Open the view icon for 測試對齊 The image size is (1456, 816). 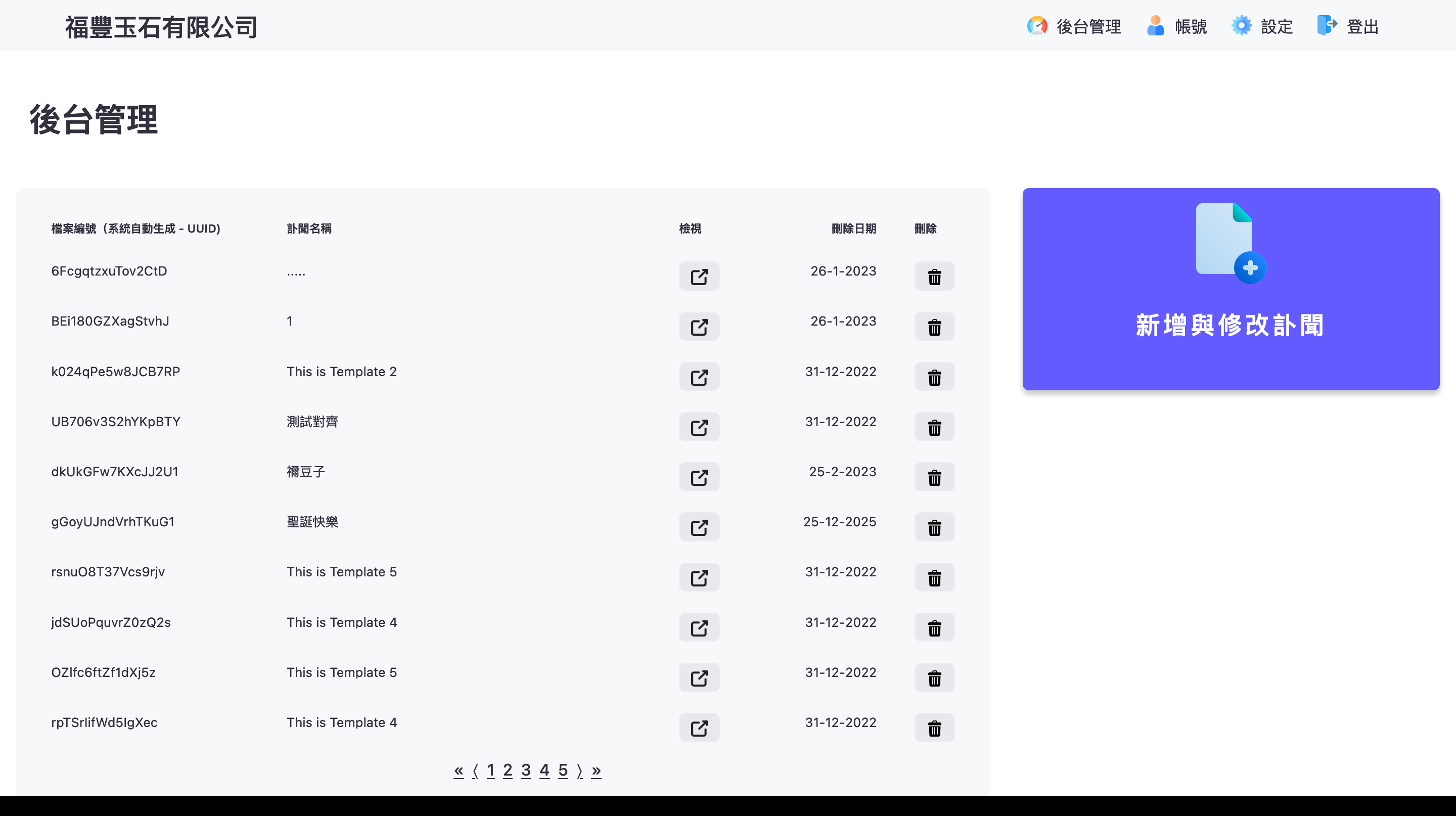[x=699, y=427]
